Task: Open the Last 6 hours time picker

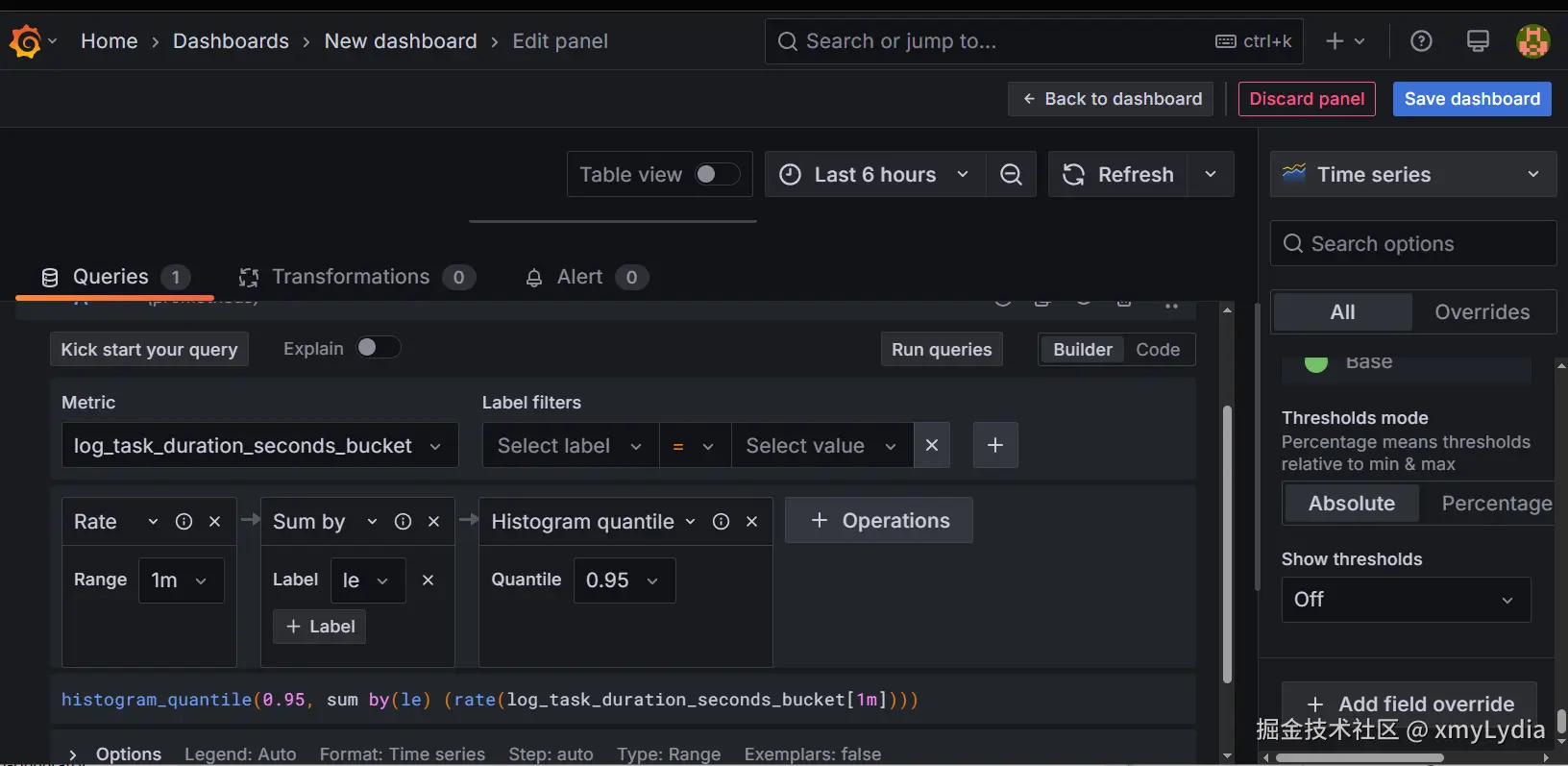Action: point(875,174)
